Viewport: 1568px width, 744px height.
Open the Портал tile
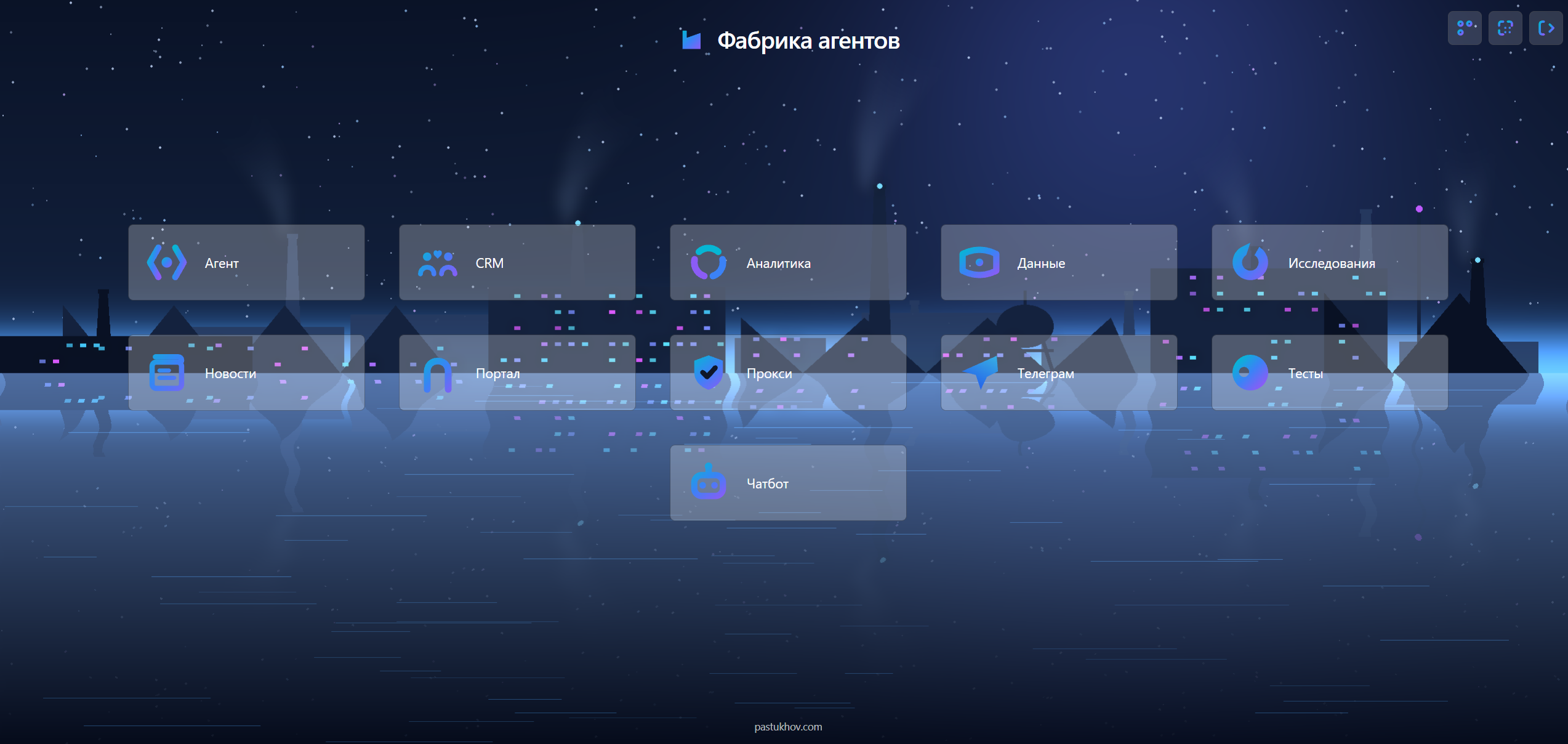[x=517, y=373]
